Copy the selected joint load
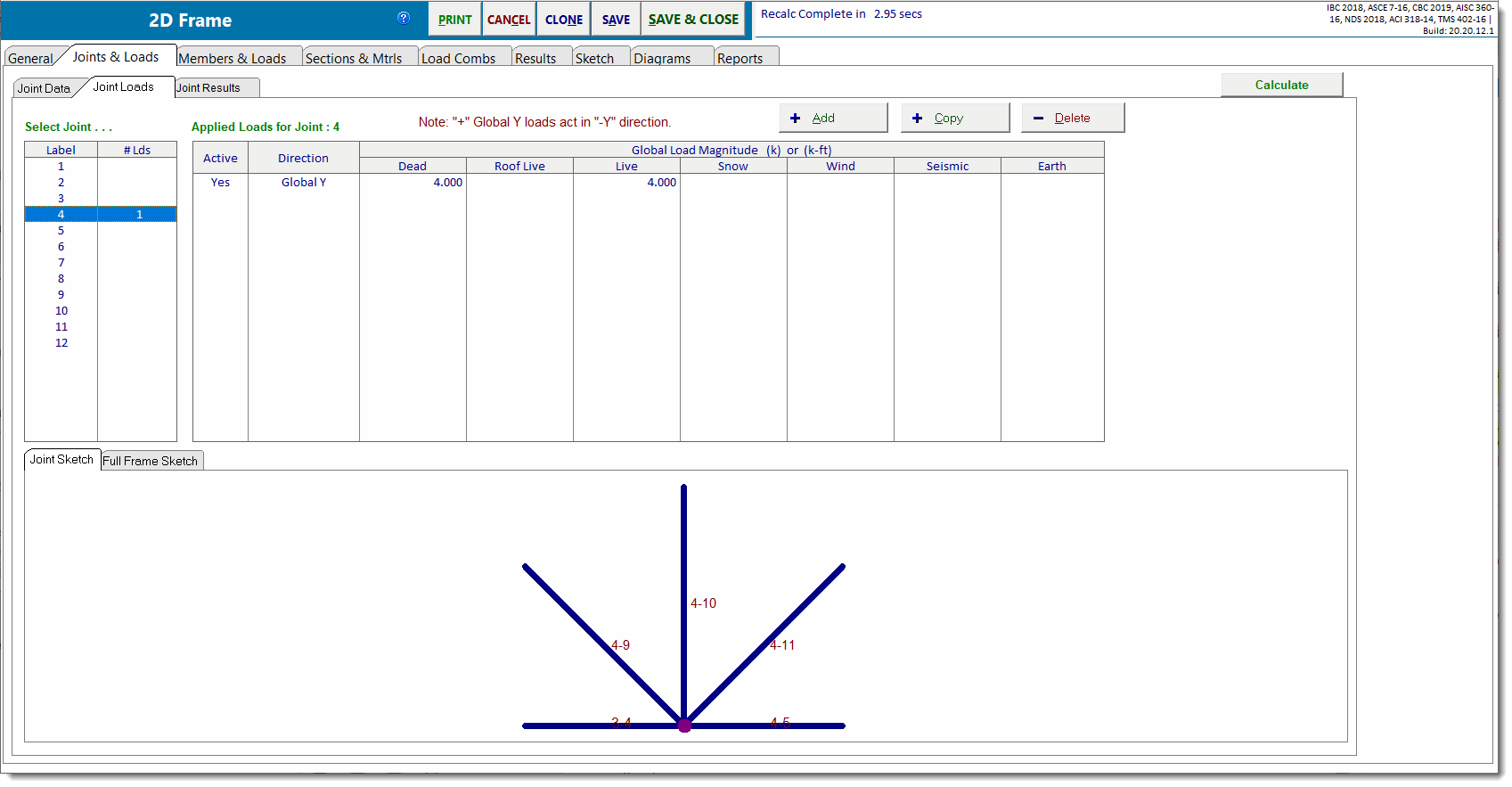Viewport: 1512px width, 787px height. tap(955, 118)
